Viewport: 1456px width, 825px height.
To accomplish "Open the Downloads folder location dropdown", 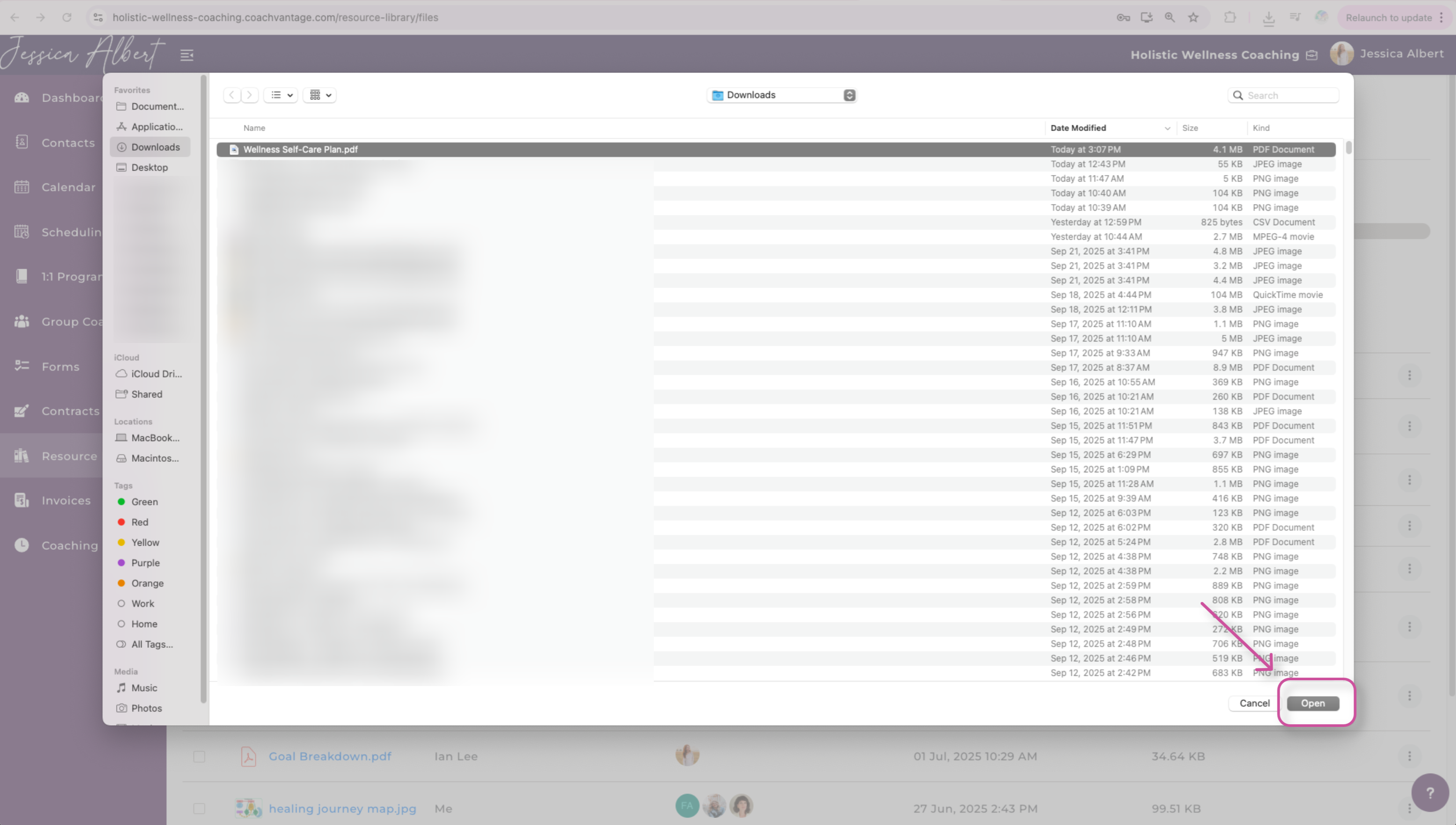I will click(782, 95).
